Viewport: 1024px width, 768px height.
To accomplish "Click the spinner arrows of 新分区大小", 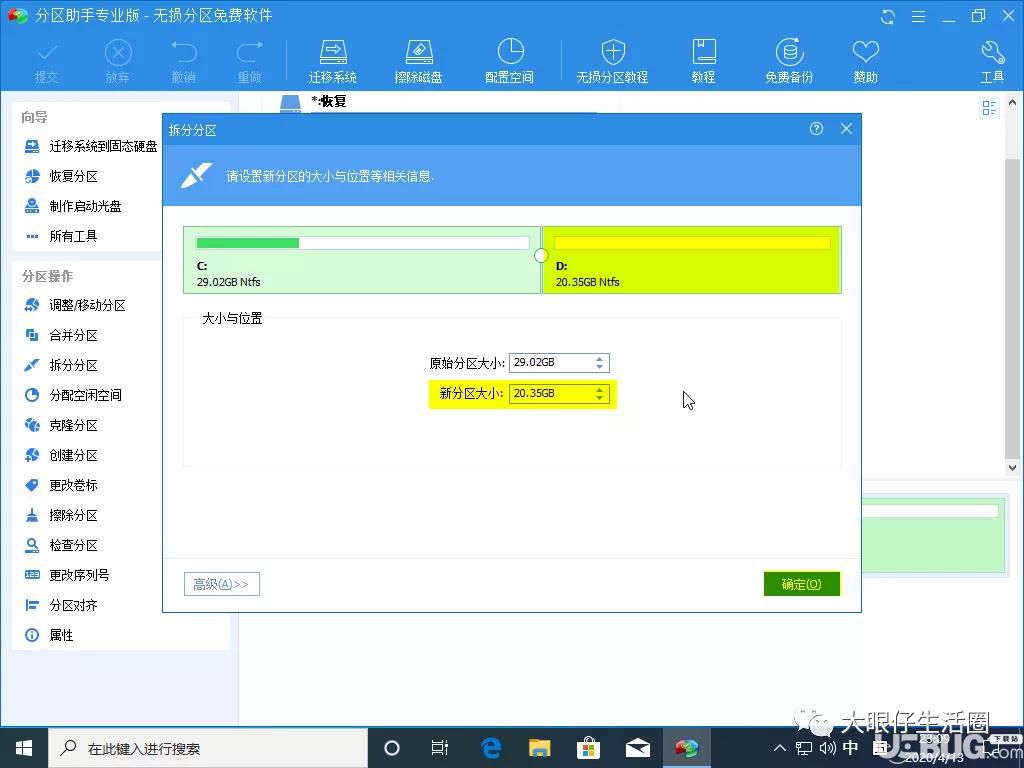I will coord(600,394).
